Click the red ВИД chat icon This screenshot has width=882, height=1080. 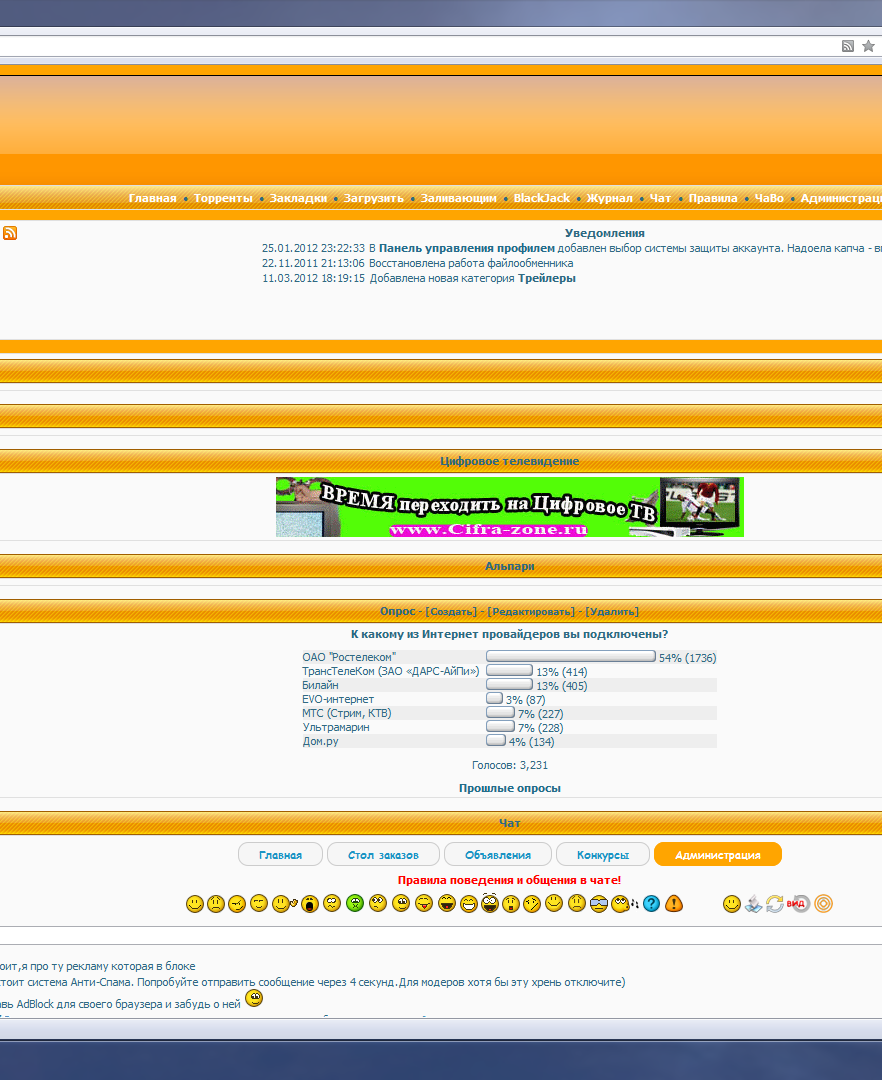click(x=798, y=904)
